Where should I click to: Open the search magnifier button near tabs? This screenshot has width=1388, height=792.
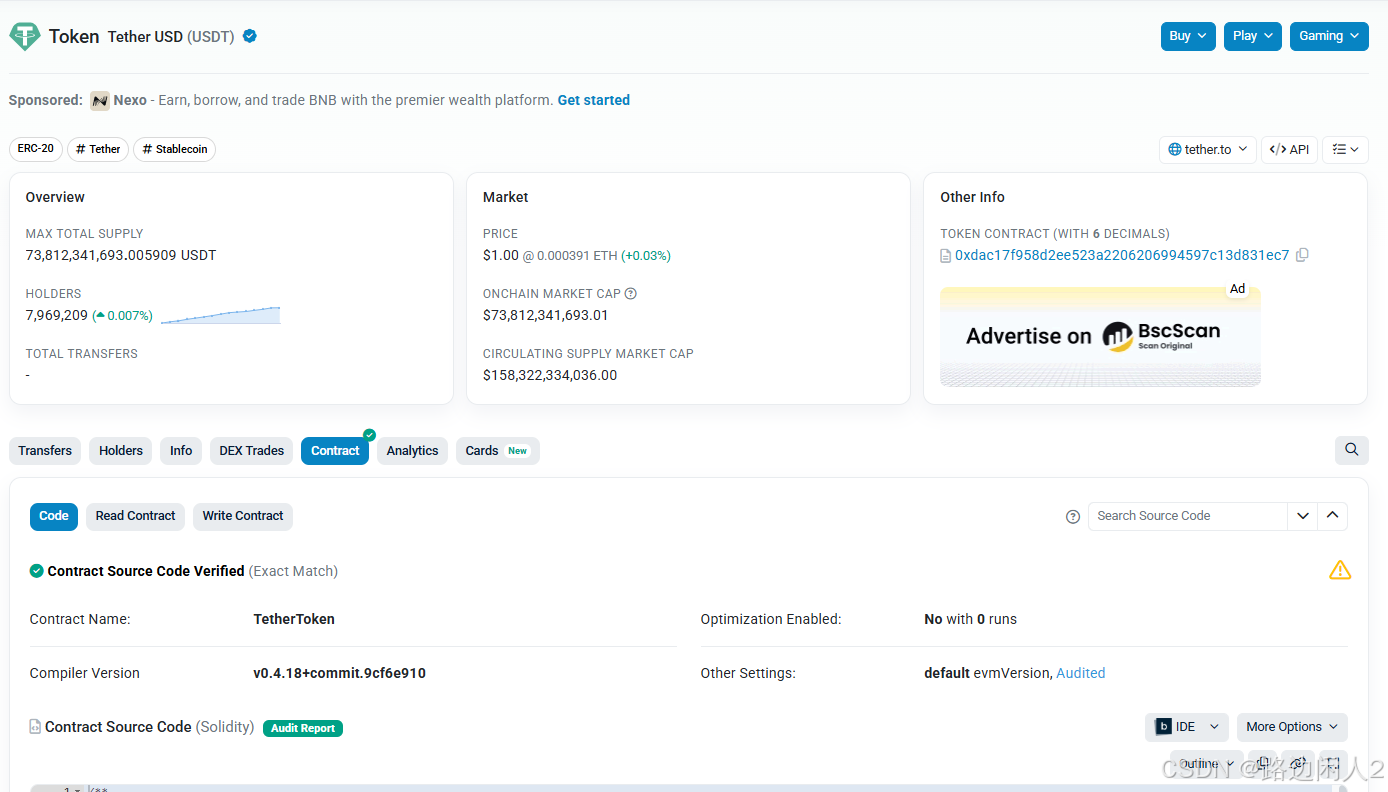coord(1351,450)
